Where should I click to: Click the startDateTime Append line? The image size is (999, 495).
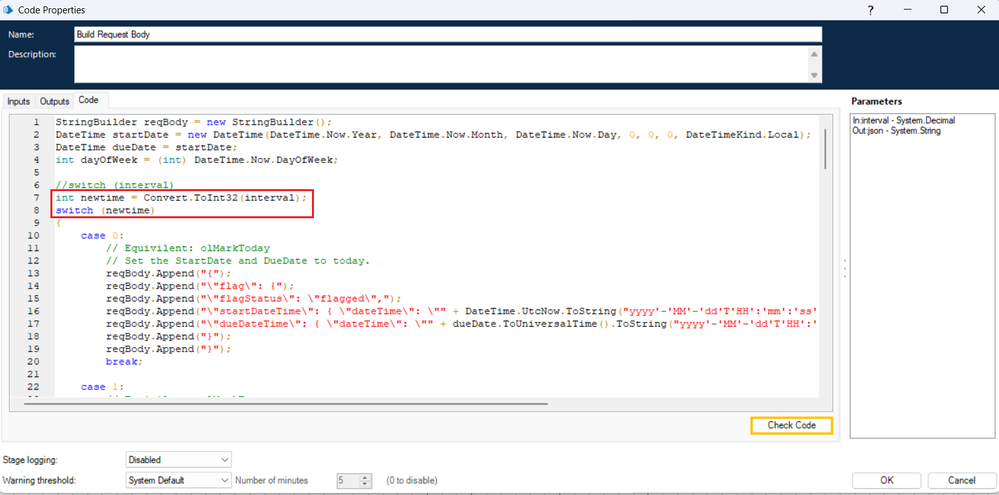tap(462, 311)
